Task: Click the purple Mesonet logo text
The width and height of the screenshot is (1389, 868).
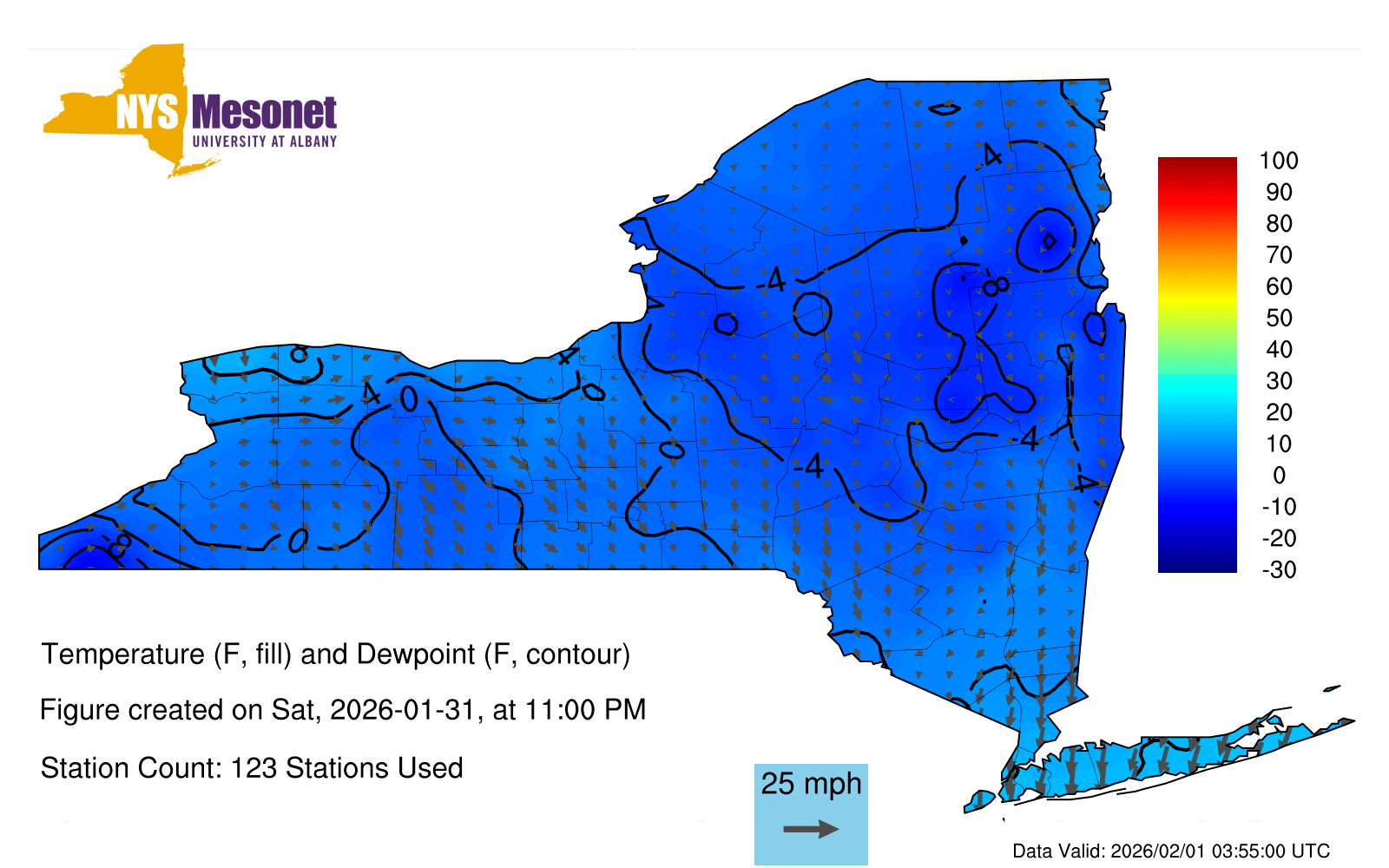Action: [x=264, y=113]
